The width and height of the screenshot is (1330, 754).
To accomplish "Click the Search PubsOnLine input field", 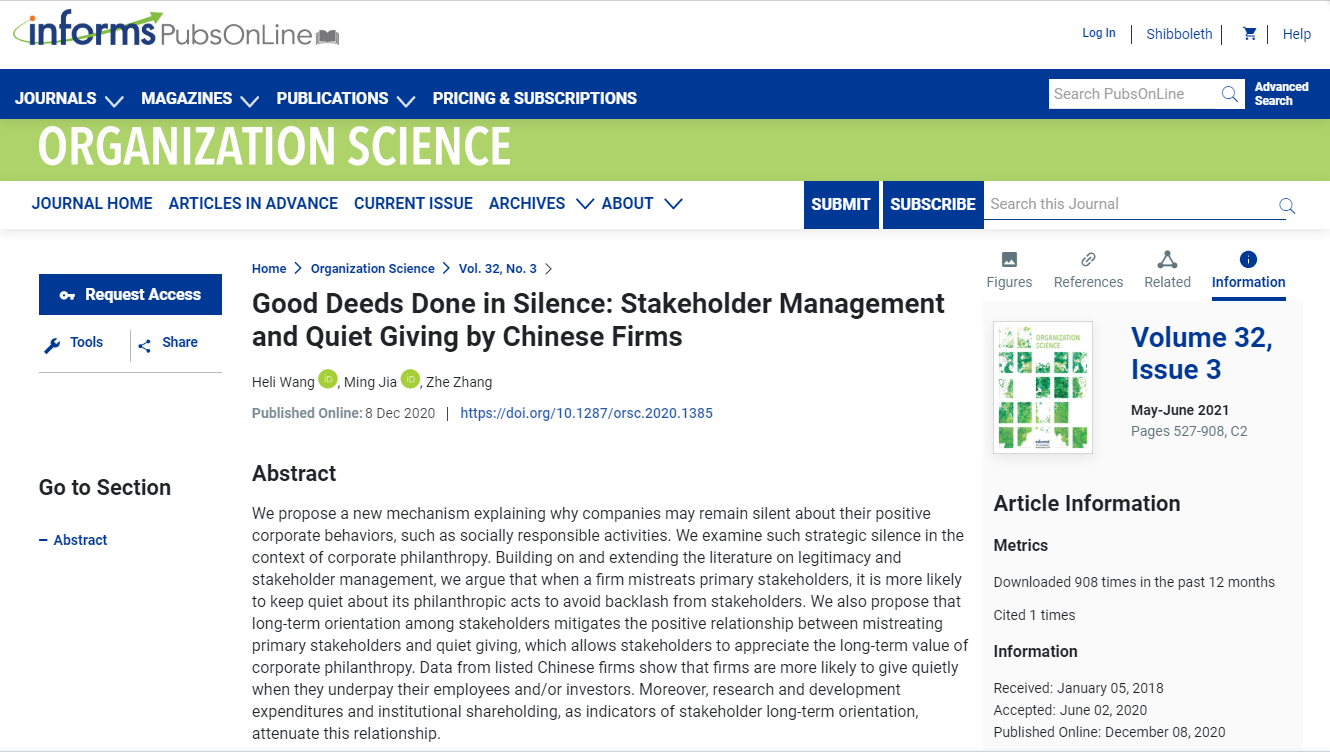I will point(1133,94).
